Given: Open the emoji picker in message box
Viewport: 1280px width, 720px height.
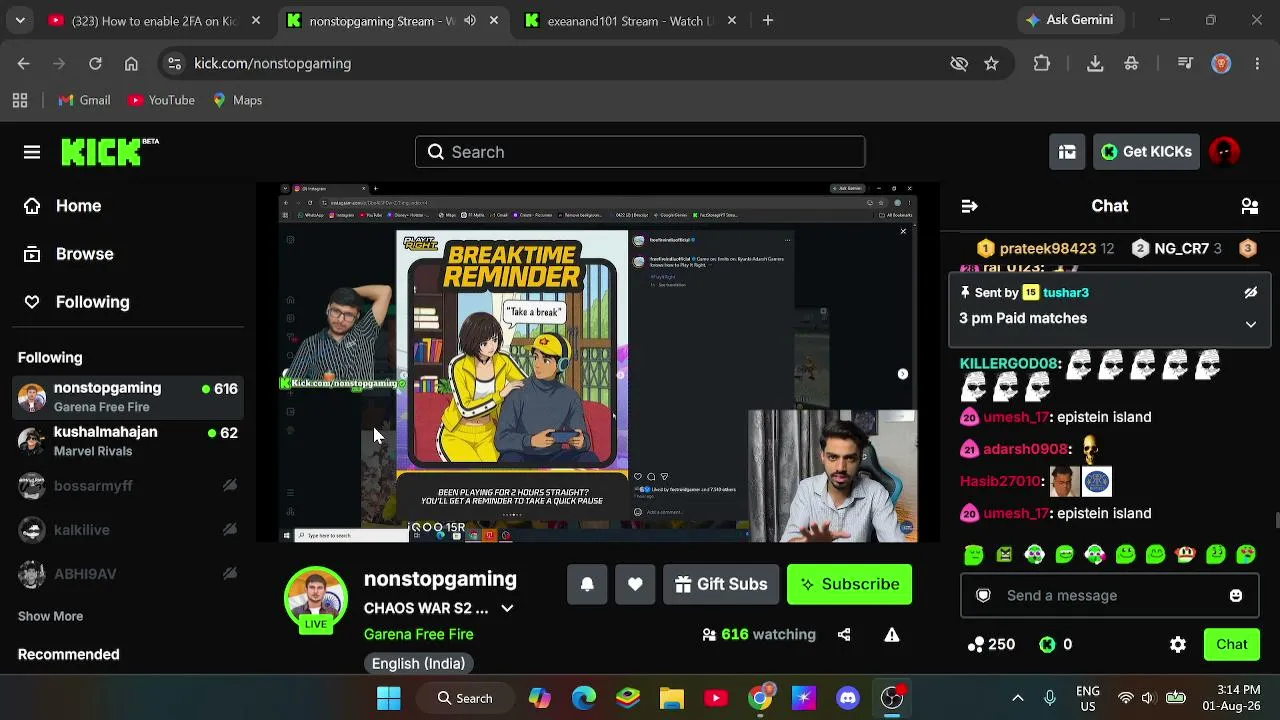Looking at the screenshot, I should (x=1236, y=595).
